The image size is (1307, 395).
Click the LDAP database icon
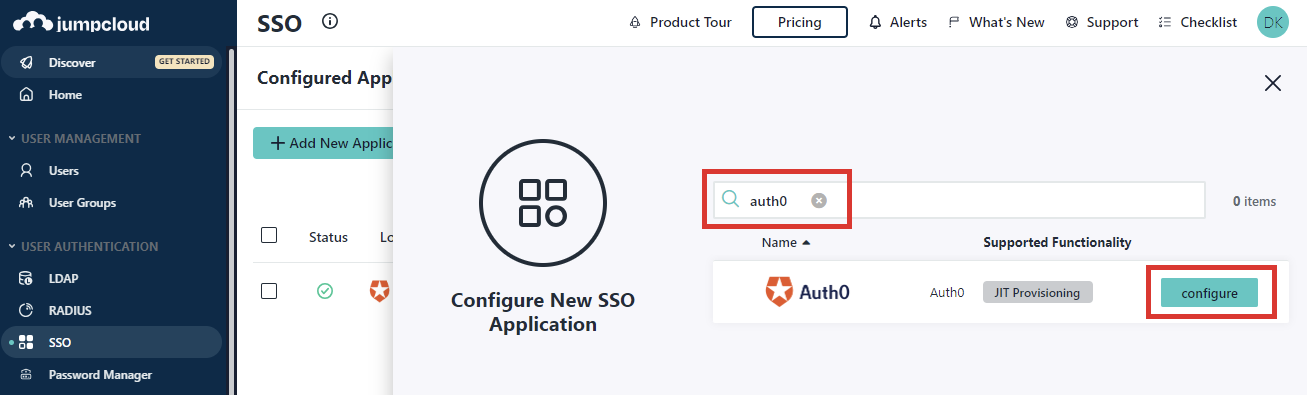point(27,279)
